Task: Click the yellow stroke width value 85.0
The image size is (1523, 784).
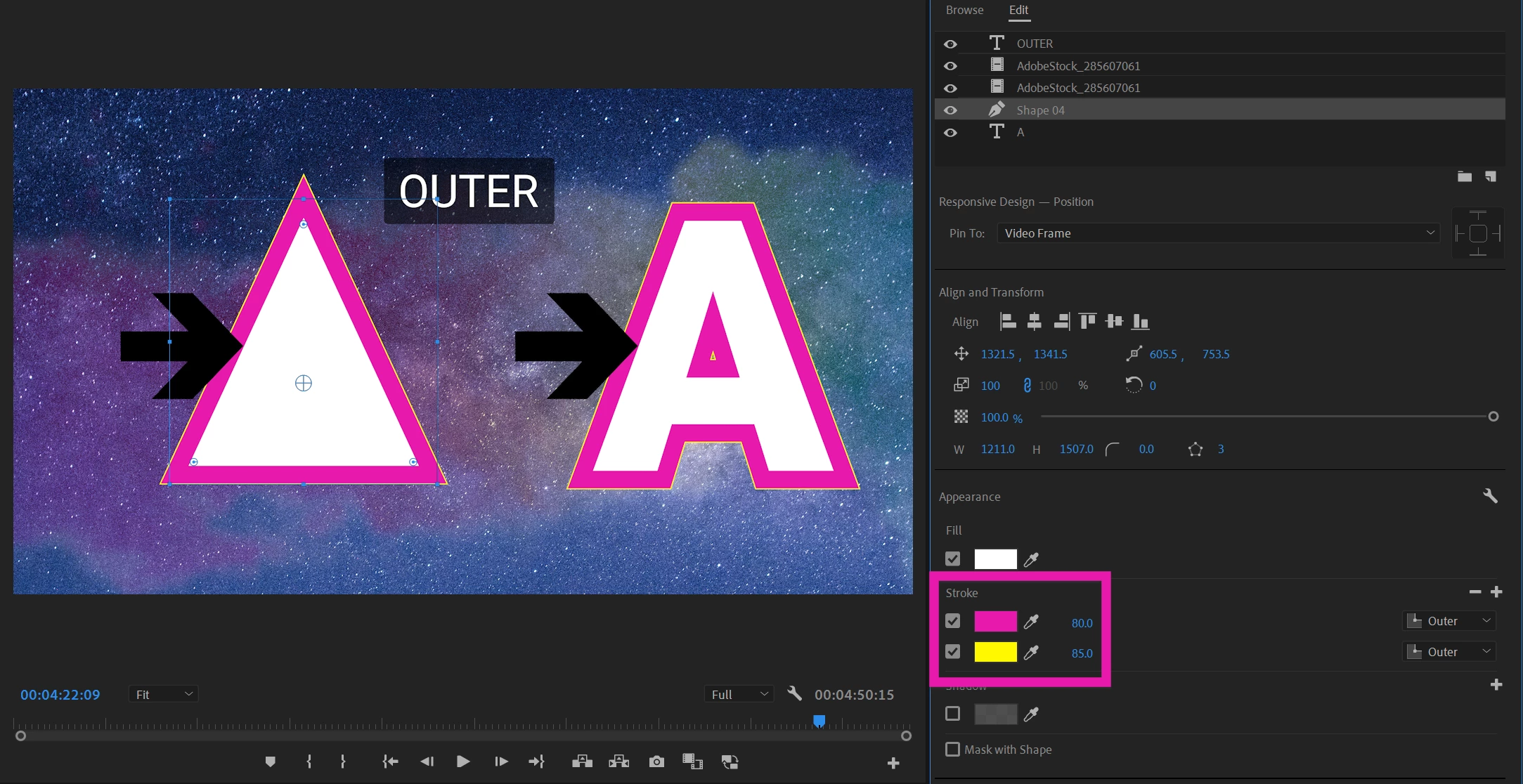Action: [x=1082, y=653]
